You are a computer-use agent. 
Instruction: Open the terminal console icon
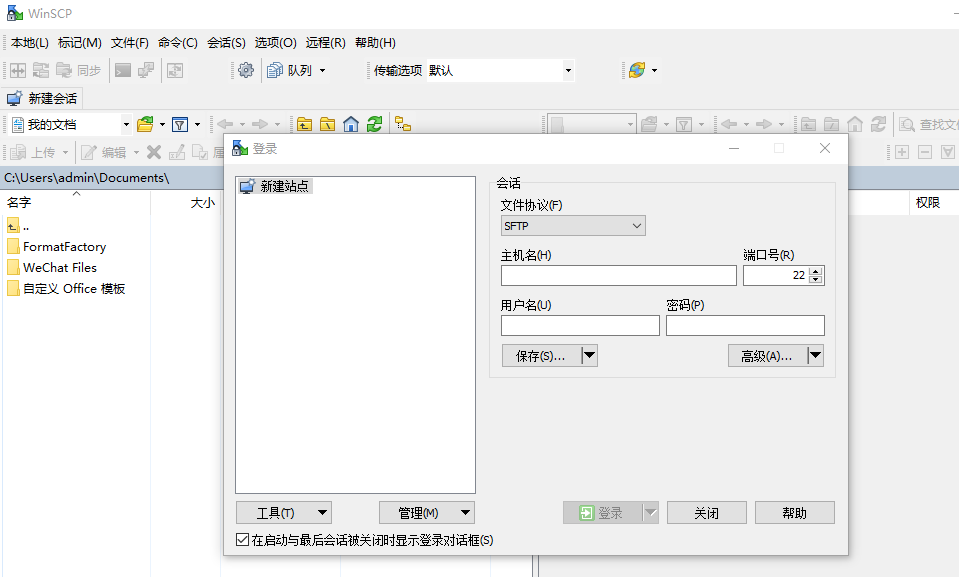(x=123, y=70)
